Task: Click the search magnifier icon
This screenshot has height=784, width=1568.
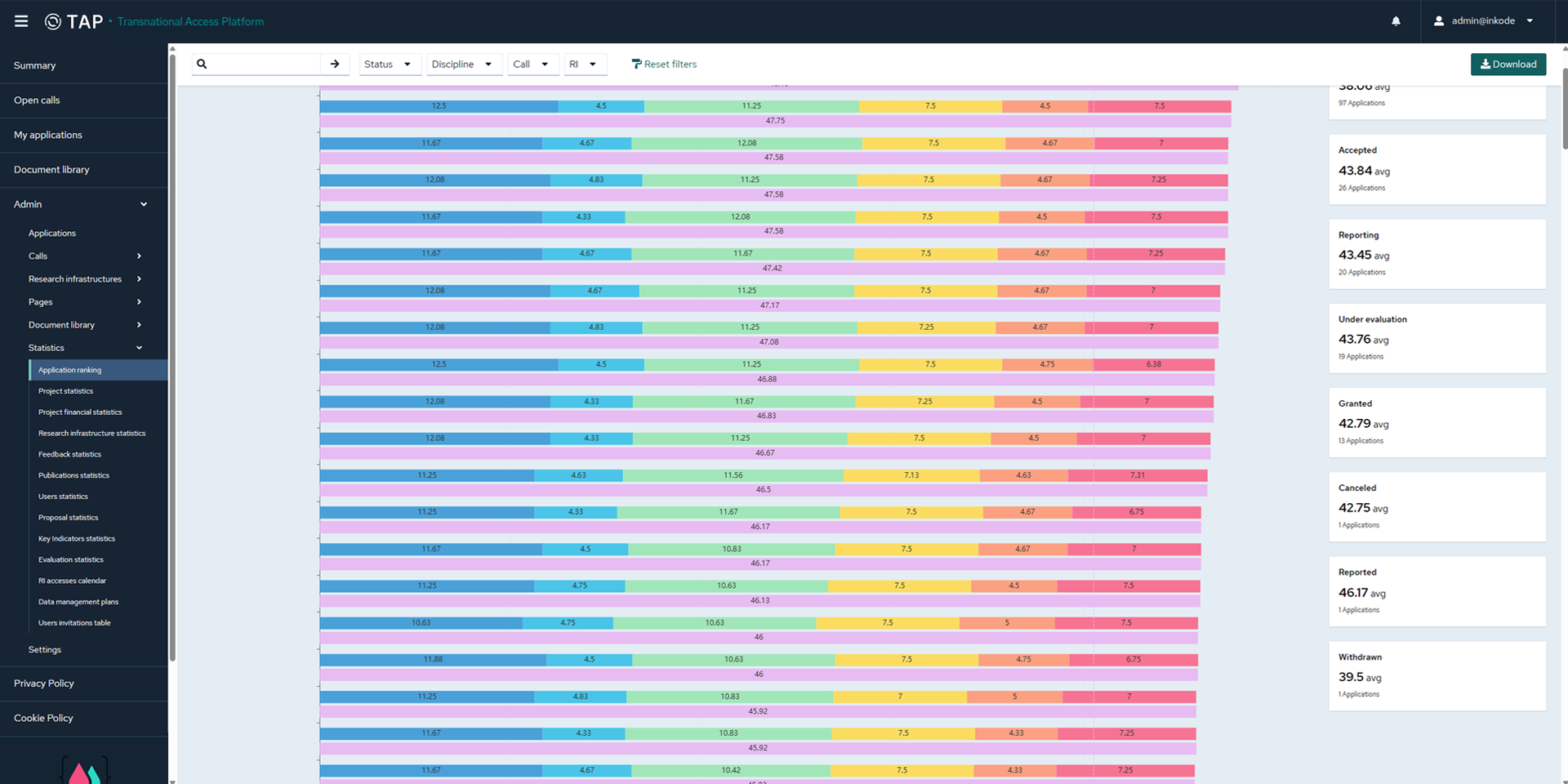Action: coord(203,64)
